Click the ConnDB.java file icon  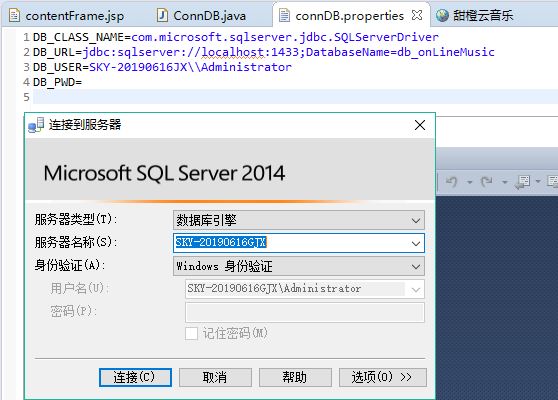click(x=162, y=15)
